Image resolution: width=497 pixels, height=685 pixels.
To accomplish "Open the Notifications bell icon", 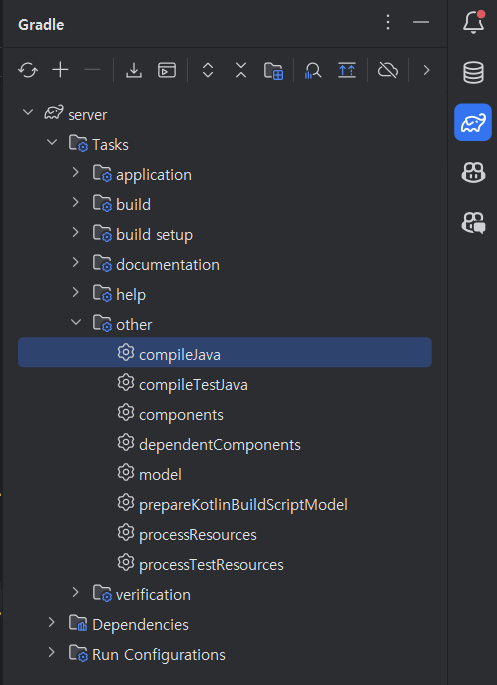I will pos(474,22).
